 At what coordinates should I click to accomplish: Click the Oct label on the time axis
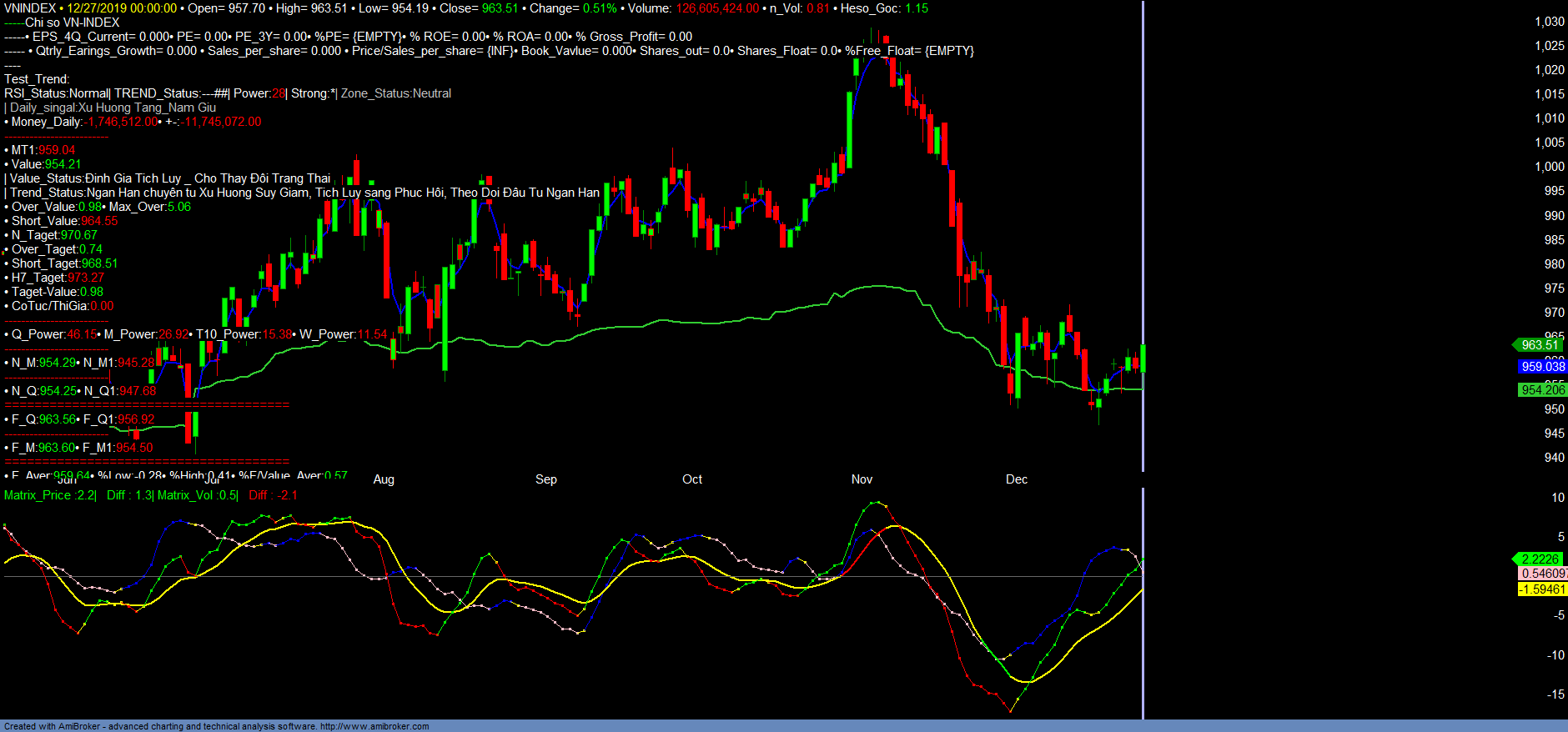[x=692, y=479]
